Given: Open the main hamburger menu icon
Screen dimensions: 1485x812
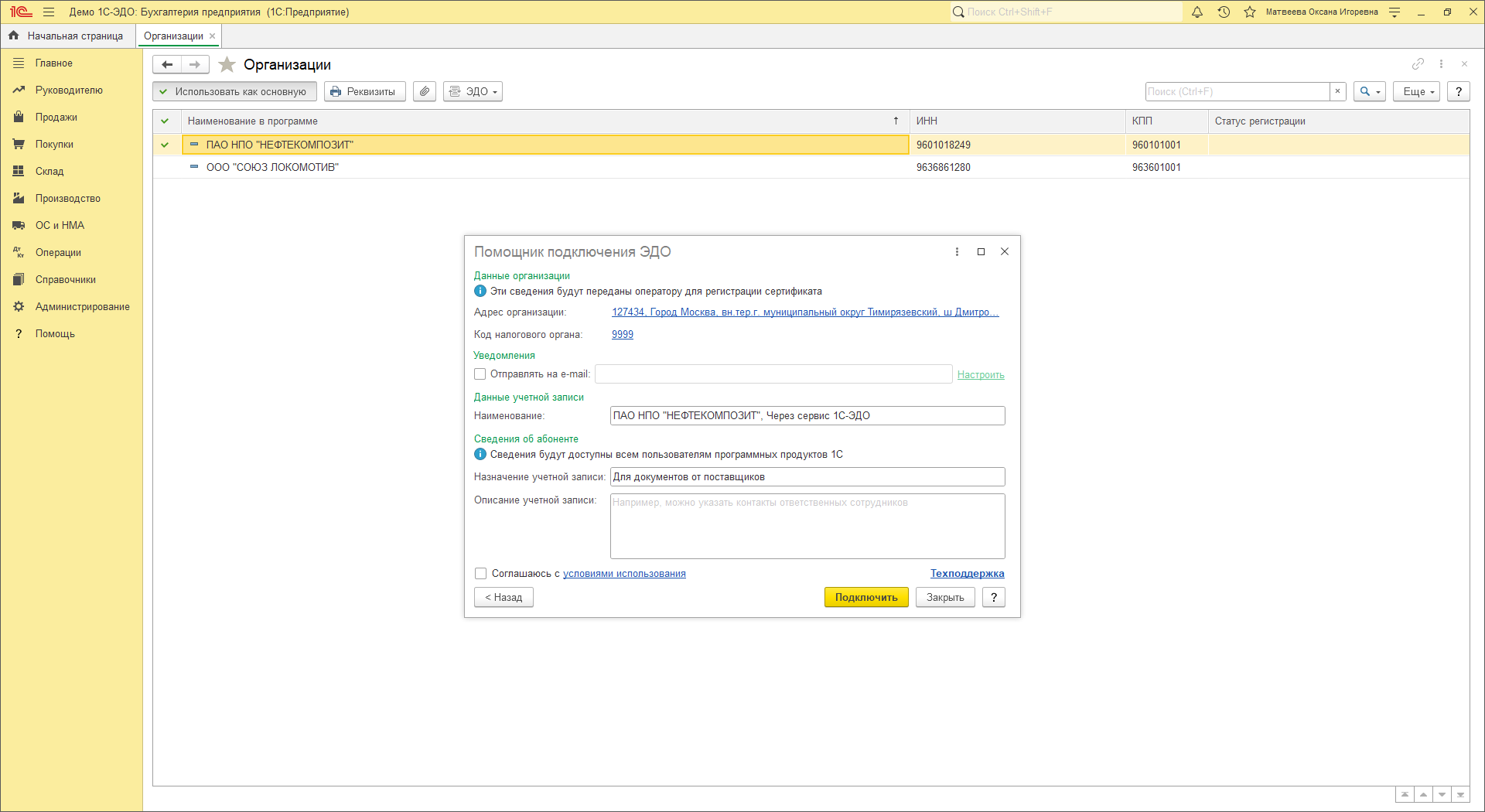Looking at the screenshot, I should click(49, 12).
